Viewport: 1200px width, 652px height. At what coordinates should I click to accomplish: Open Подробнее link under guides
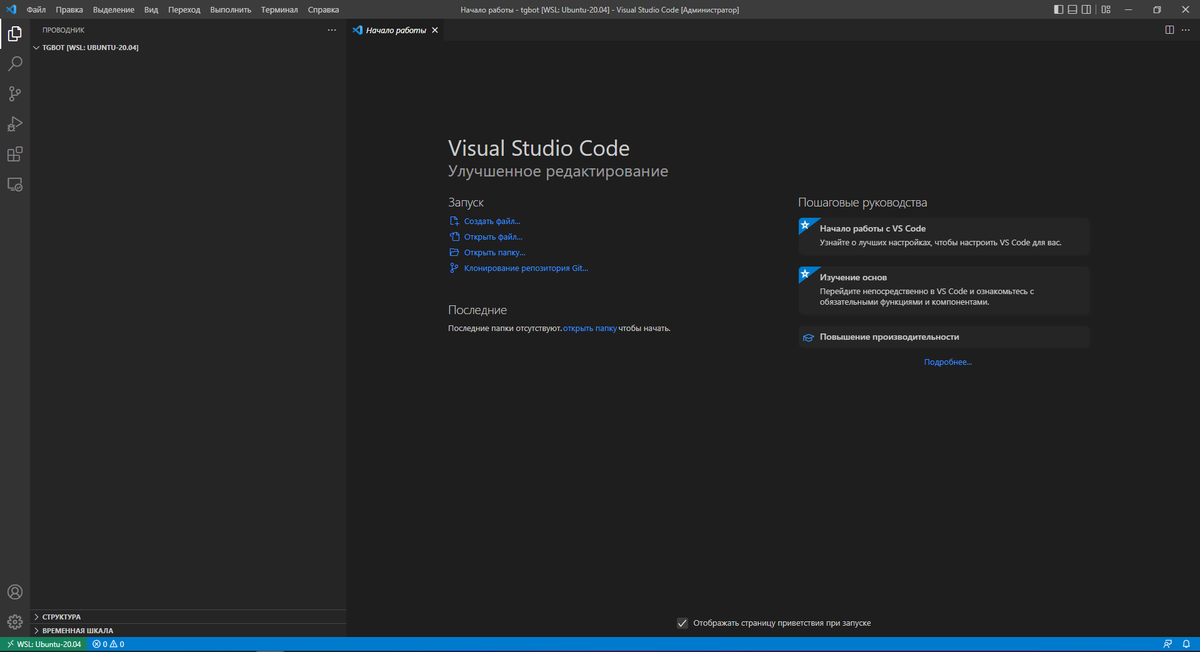pyautogui.click(x=947, y=361)
